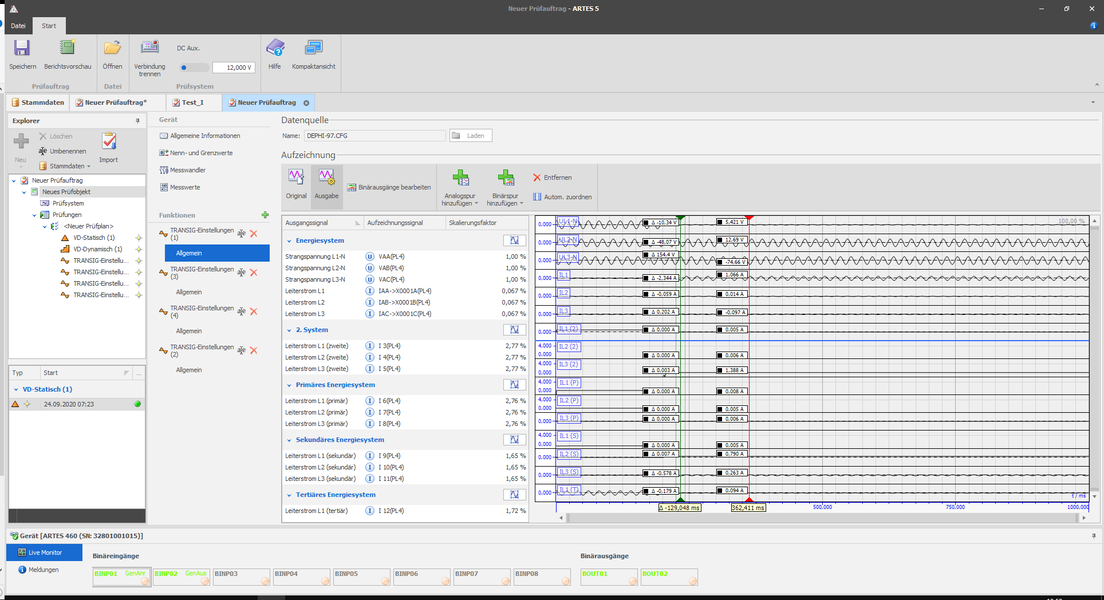Click the Datenquelle Name field
Viewport: 1104px width, 600px height.
pos(375,136)
